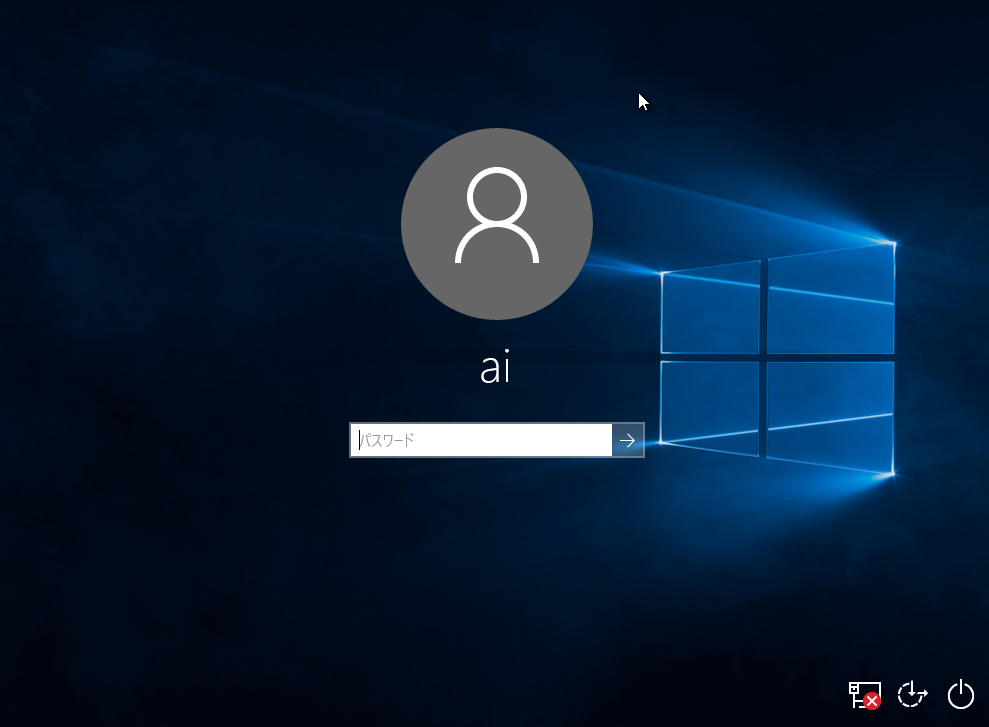Click the red X network error badge
Viewport: 989px width, 727px height.
pyautogui.click(x=872, y=701)
